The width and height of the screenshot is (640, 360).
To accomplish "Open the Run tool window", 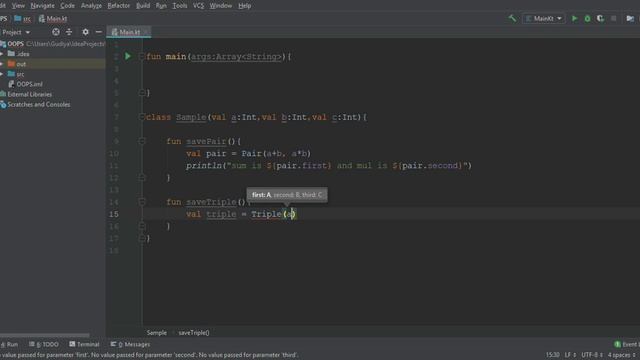I will pos(9,344).
